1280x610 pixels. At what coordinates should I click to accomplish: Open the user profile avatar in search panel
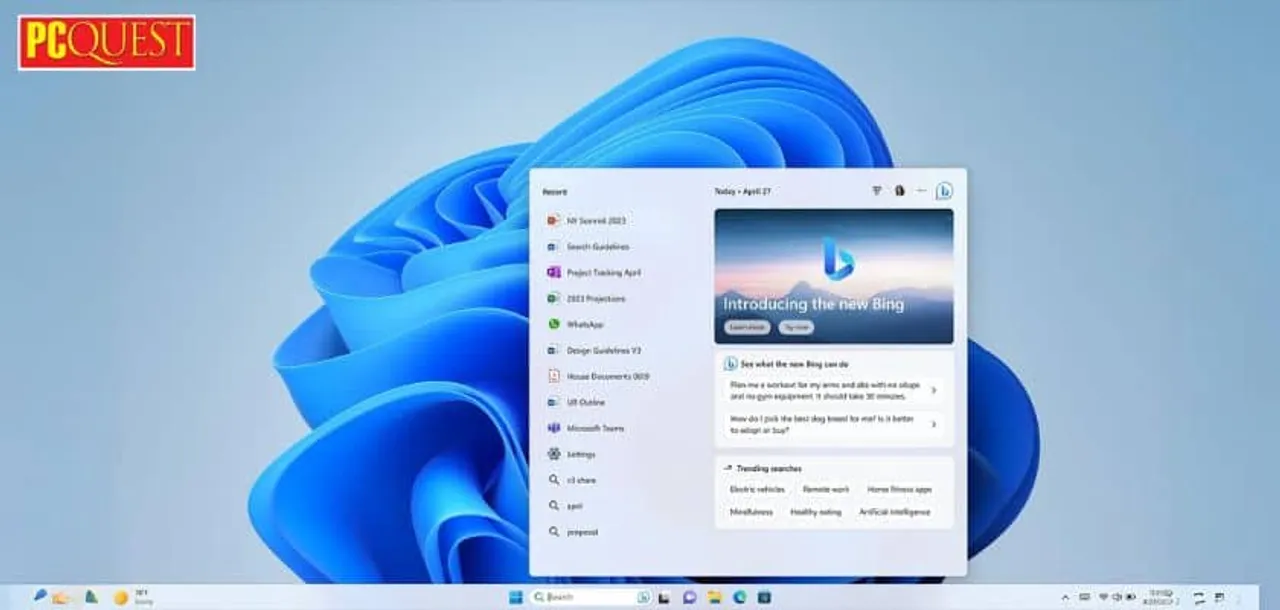pyautogui.click(x=899, y=191)
